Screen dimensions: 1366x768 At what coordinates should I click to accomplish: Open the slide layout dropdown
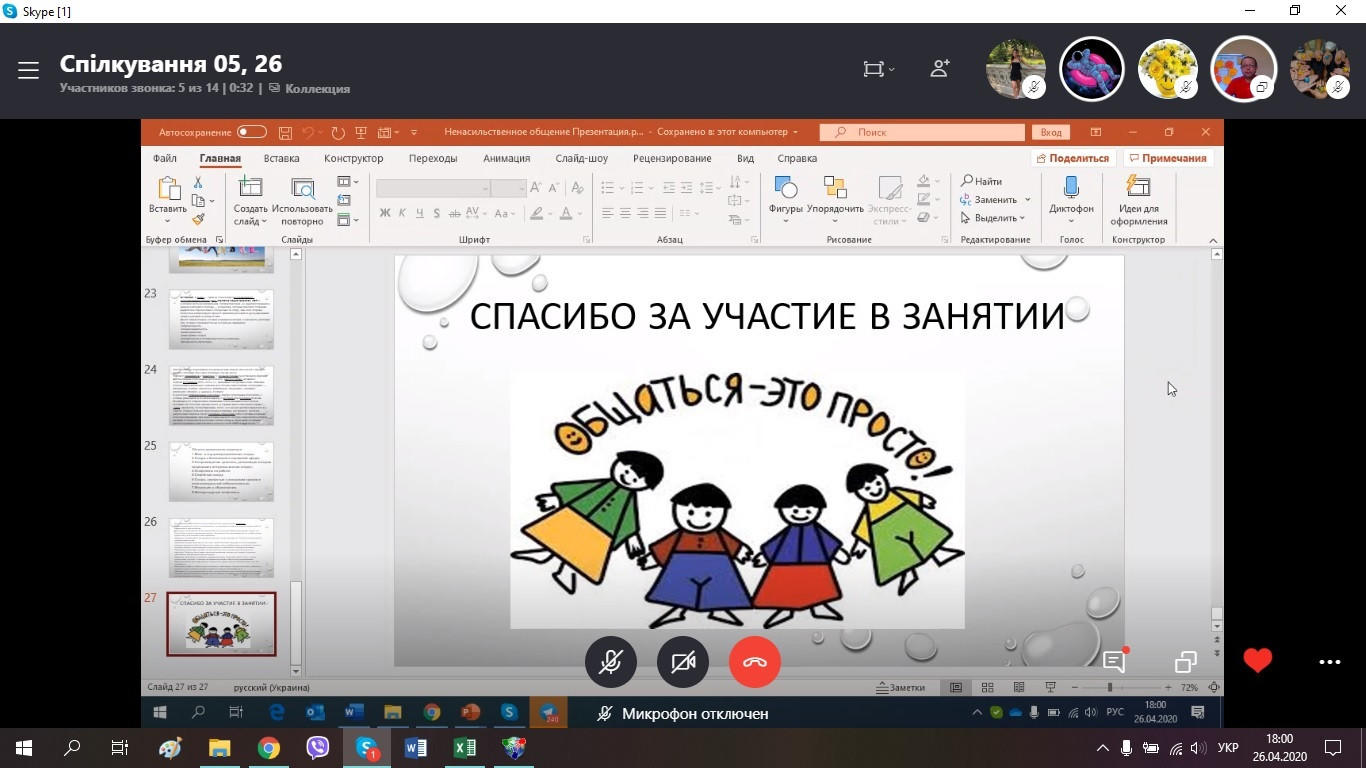tap(347, 182)
